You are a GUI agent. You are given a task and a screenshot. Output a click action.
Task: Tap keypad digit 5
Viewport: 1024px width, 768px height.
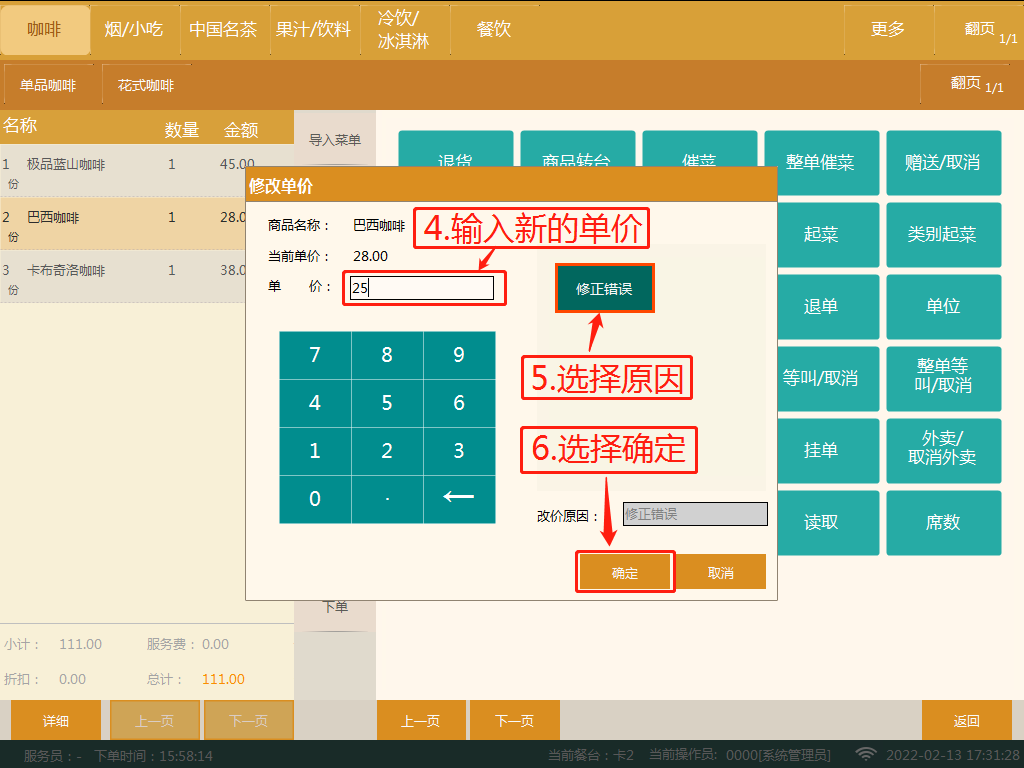387,403
